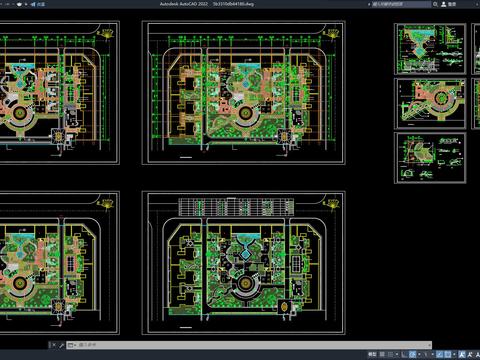Toggle polar tracking in status bar
480x360 pixels.
412,354
